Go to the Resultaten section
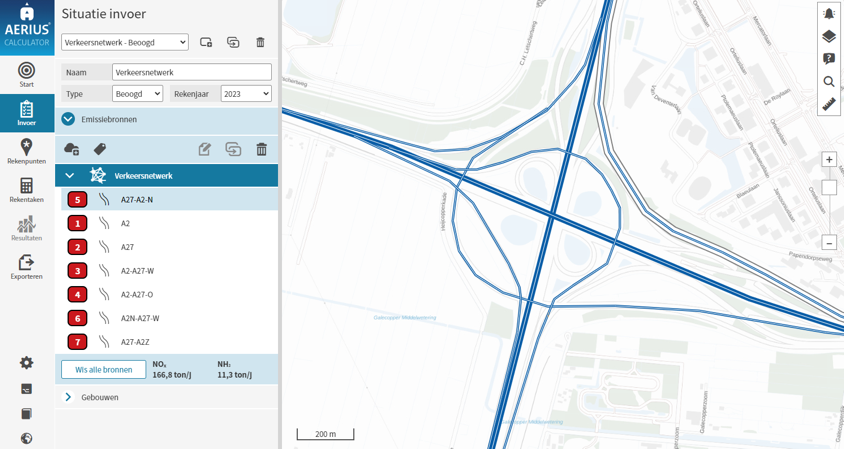Image resolution: width=844 pixels, height=449 pixels. click(x=26, y=228)
